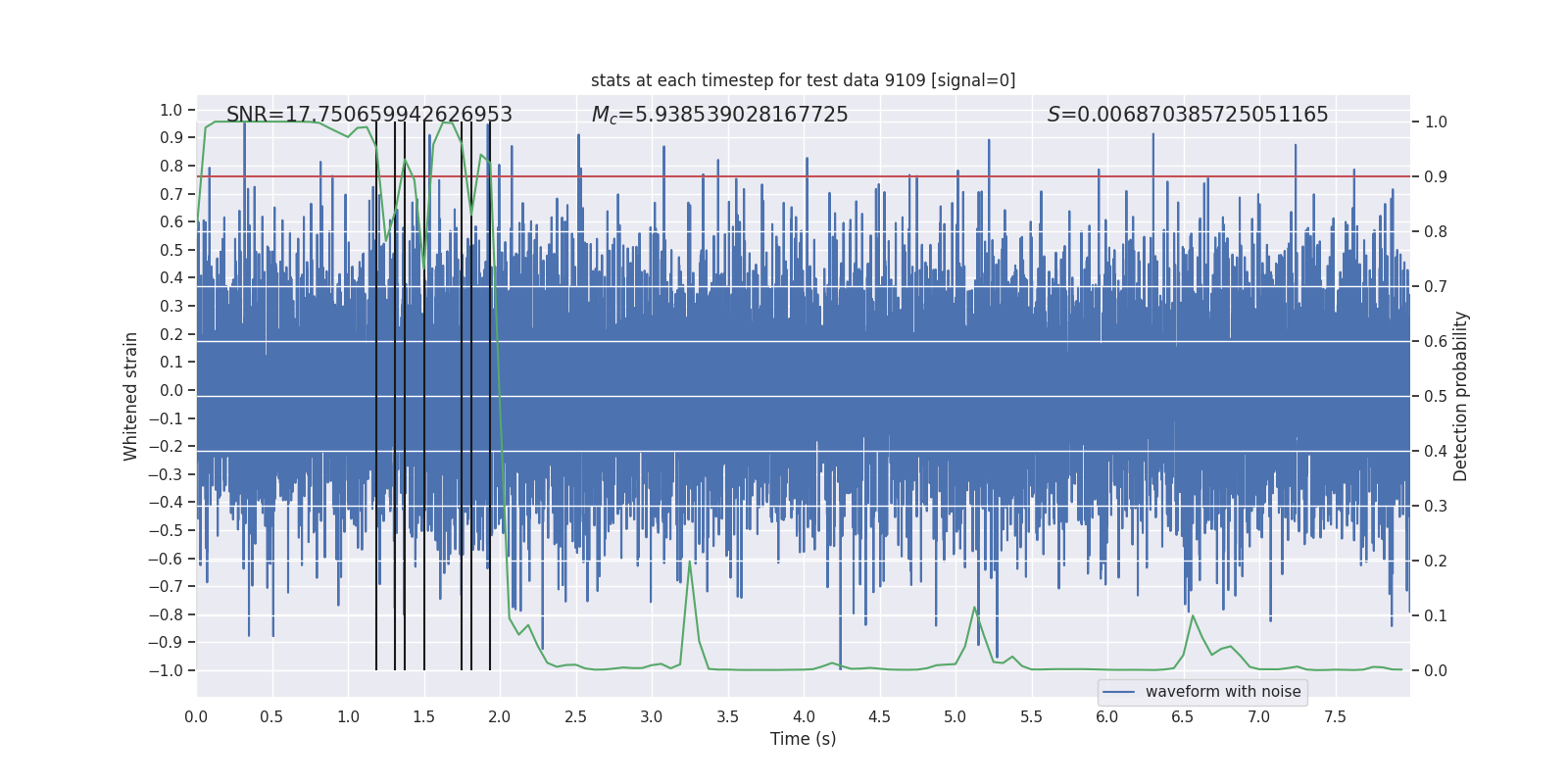Screen dimensions: 1568x784
Task: Click x-axis tick label 0.0
Action: pyautogui.click(x=196, y=717)
